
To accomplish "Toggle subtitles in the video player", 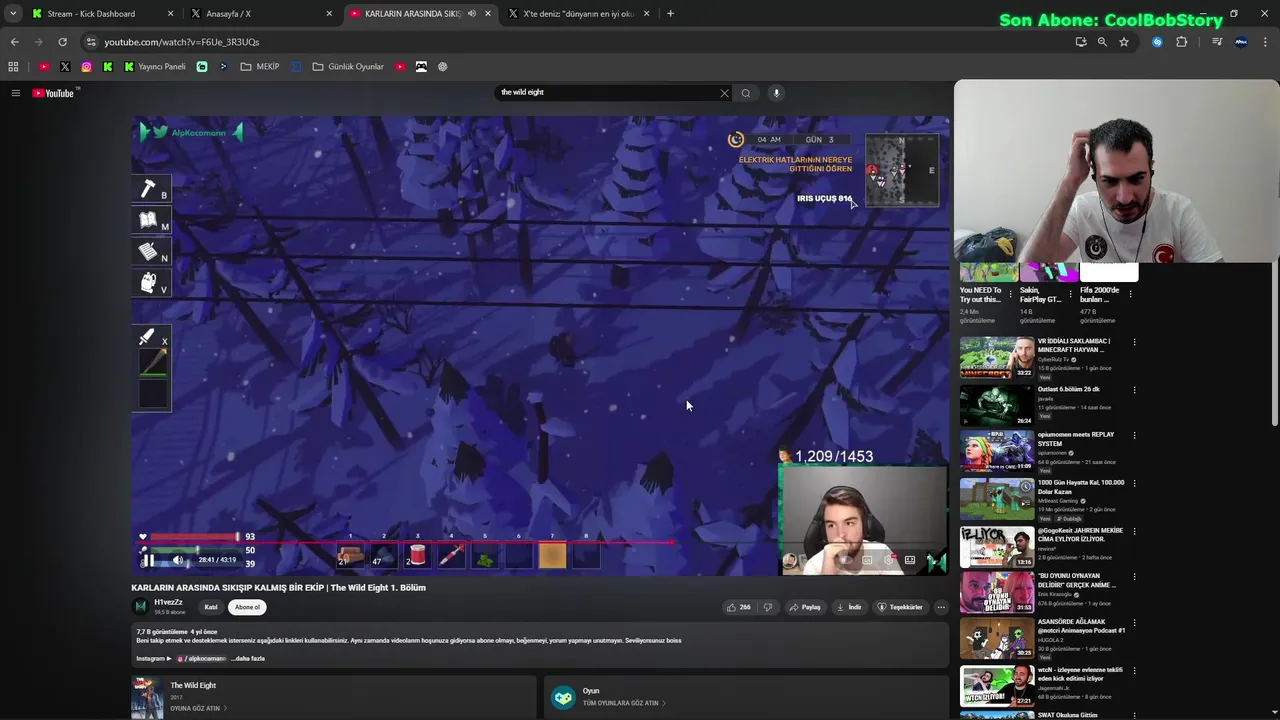I will pyautogui.click(x=867, y=560).
